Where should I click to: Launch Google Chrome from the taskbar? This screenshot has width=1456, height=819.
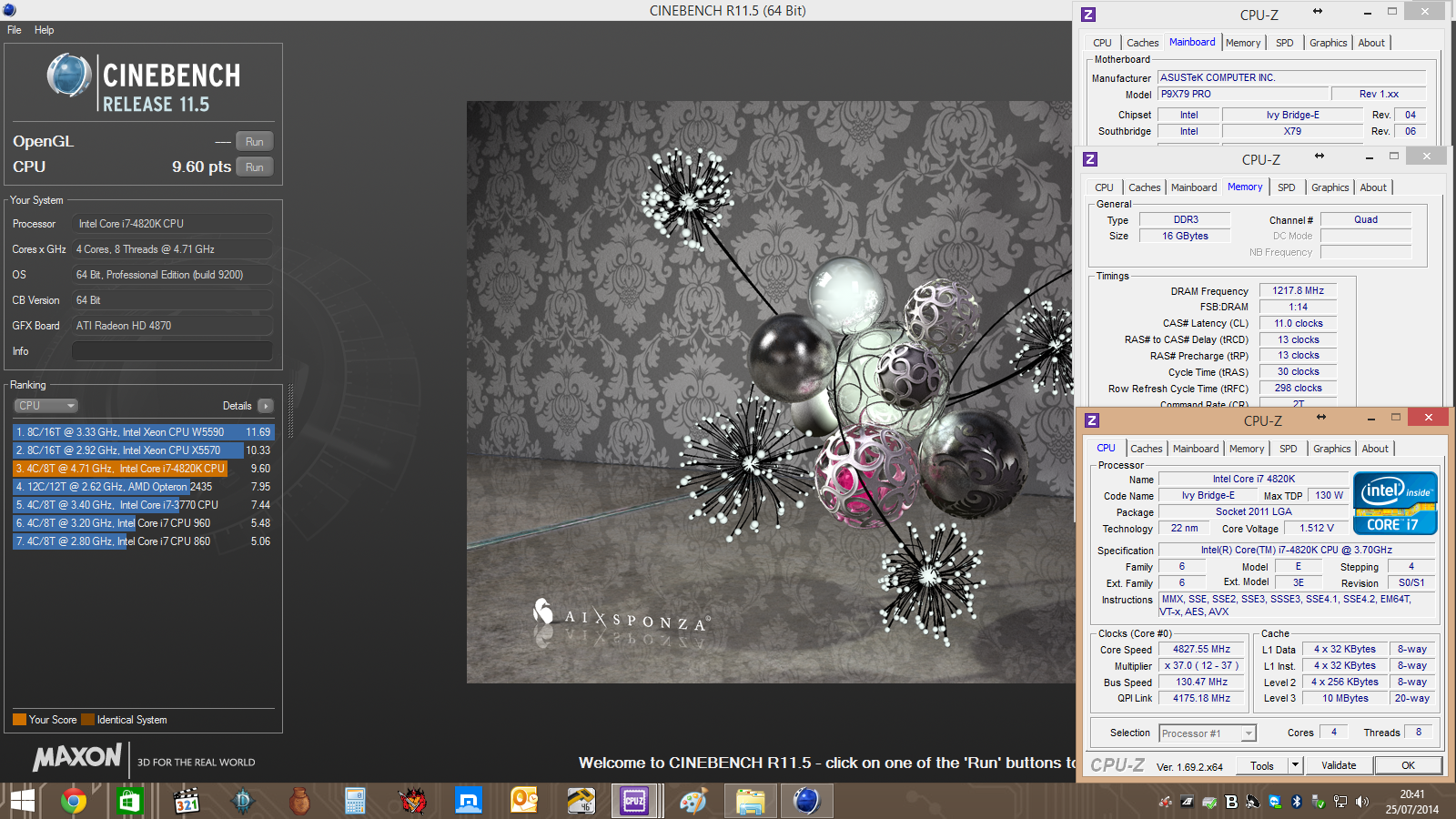click(x=74, y=801)
